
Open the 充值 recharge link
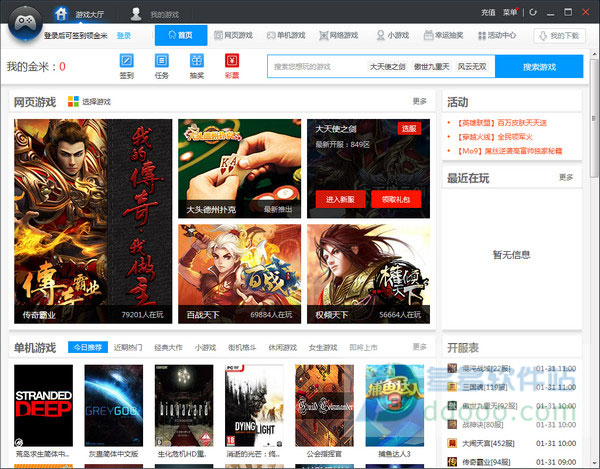[x=488, y=12]
